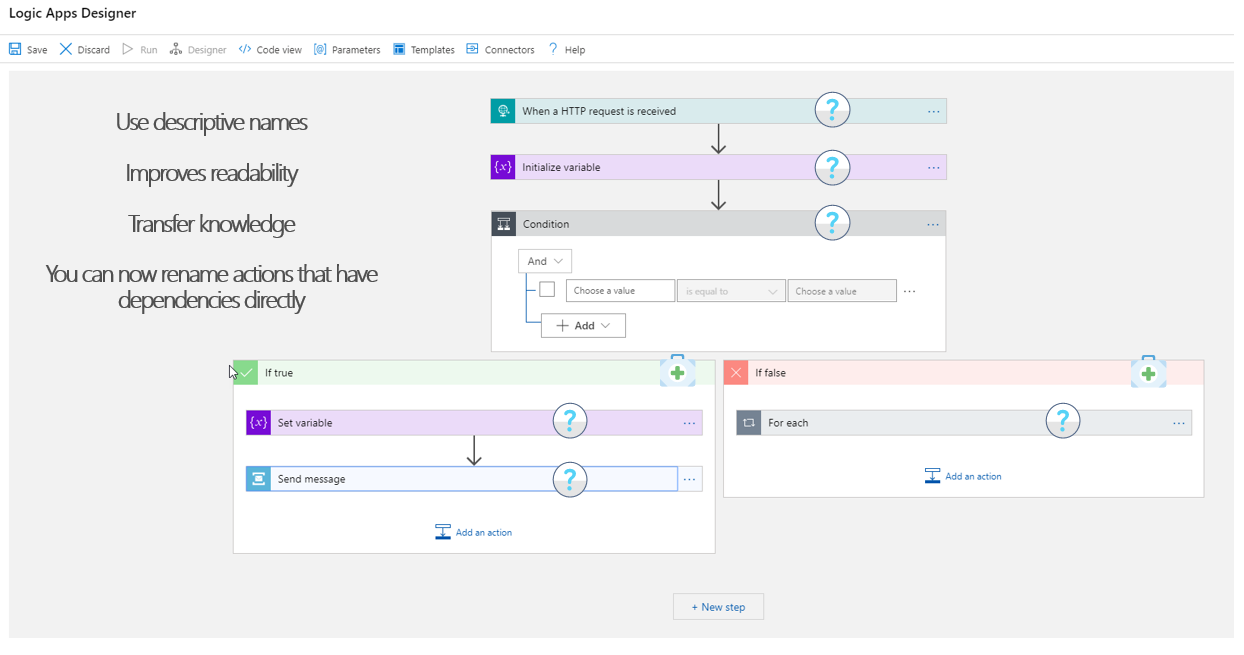This screenshot has height=655, width=1244.
Task: Click the HTTP request trigger icon
Action: pyautogui.click(x=503, y=111)
